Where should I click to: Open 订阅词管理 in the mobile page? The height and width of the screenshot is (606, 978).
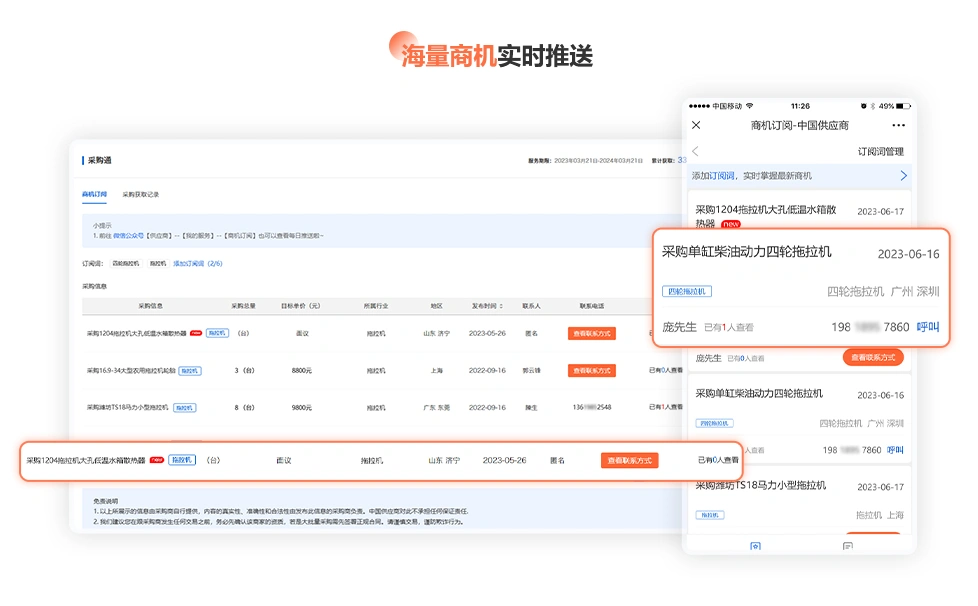click(880, 152)
